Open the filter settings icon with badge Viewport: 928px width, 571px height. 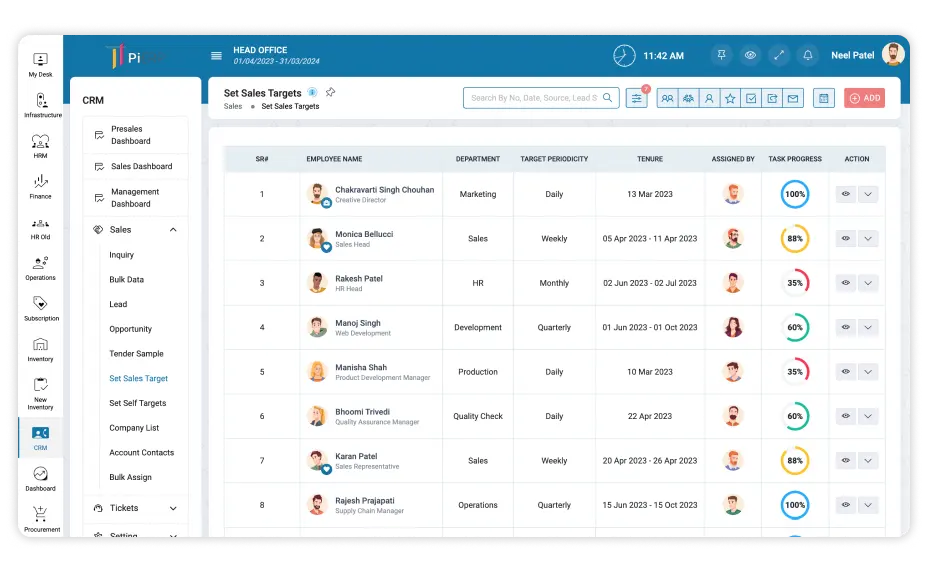pos(636,98)
